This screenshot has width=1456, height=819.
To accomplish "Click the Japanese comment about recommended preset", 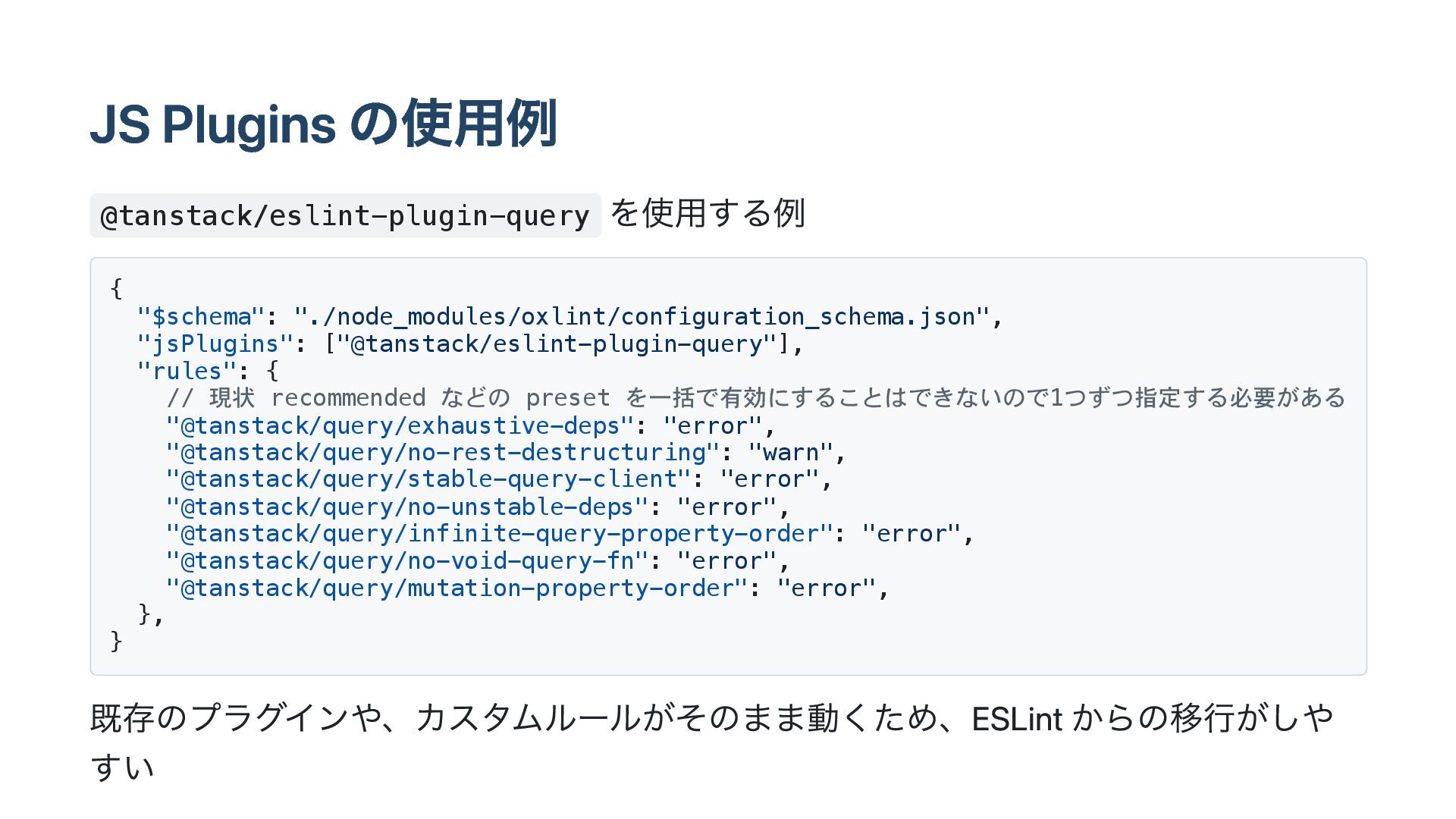I will [755, 397].
